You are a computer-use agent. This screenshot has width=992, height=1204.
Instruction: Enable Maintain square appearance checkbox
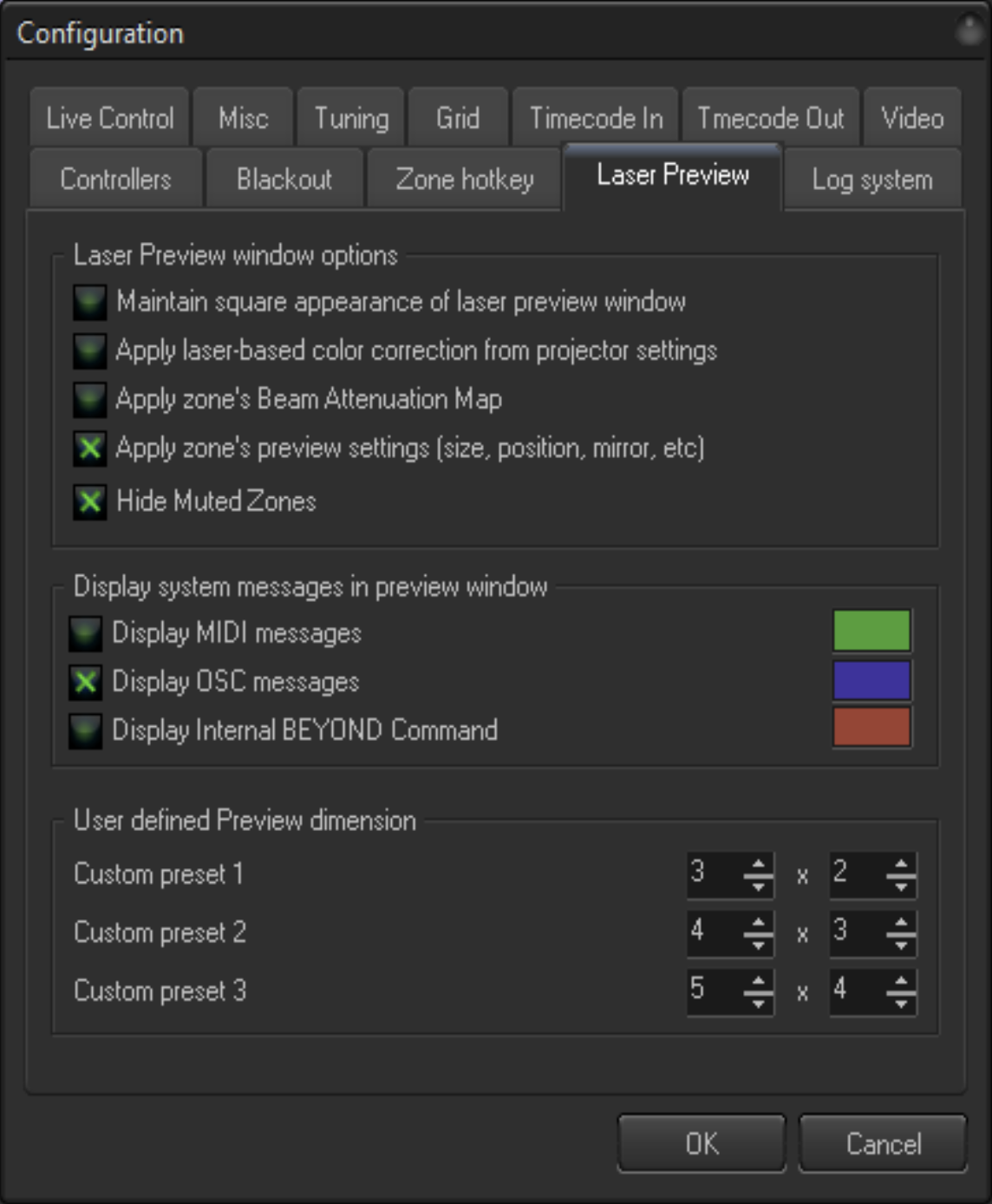(x=89, y=303)
